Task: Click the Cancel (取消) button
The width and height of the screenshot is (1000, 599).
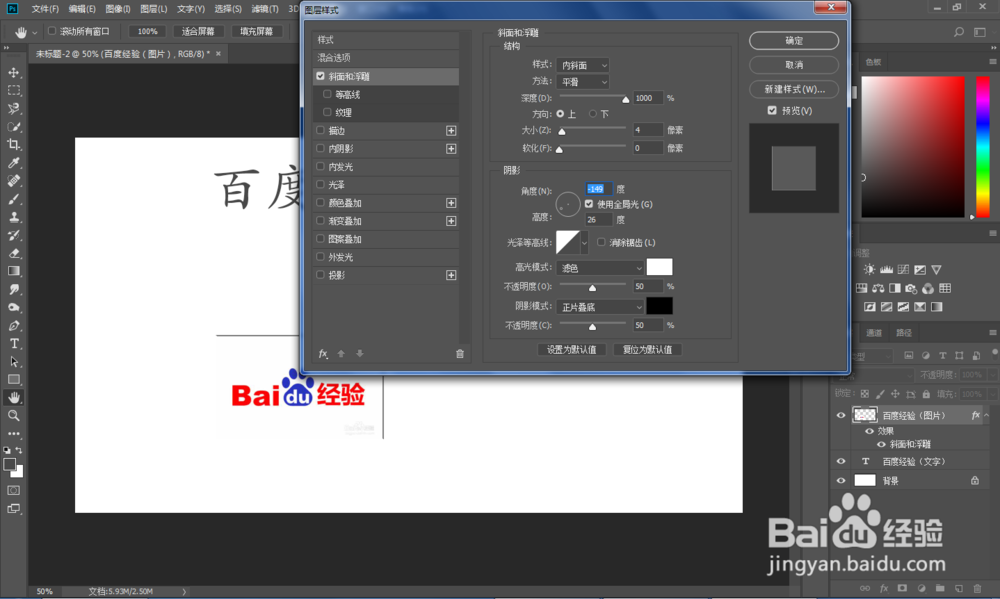Action: 794,65
